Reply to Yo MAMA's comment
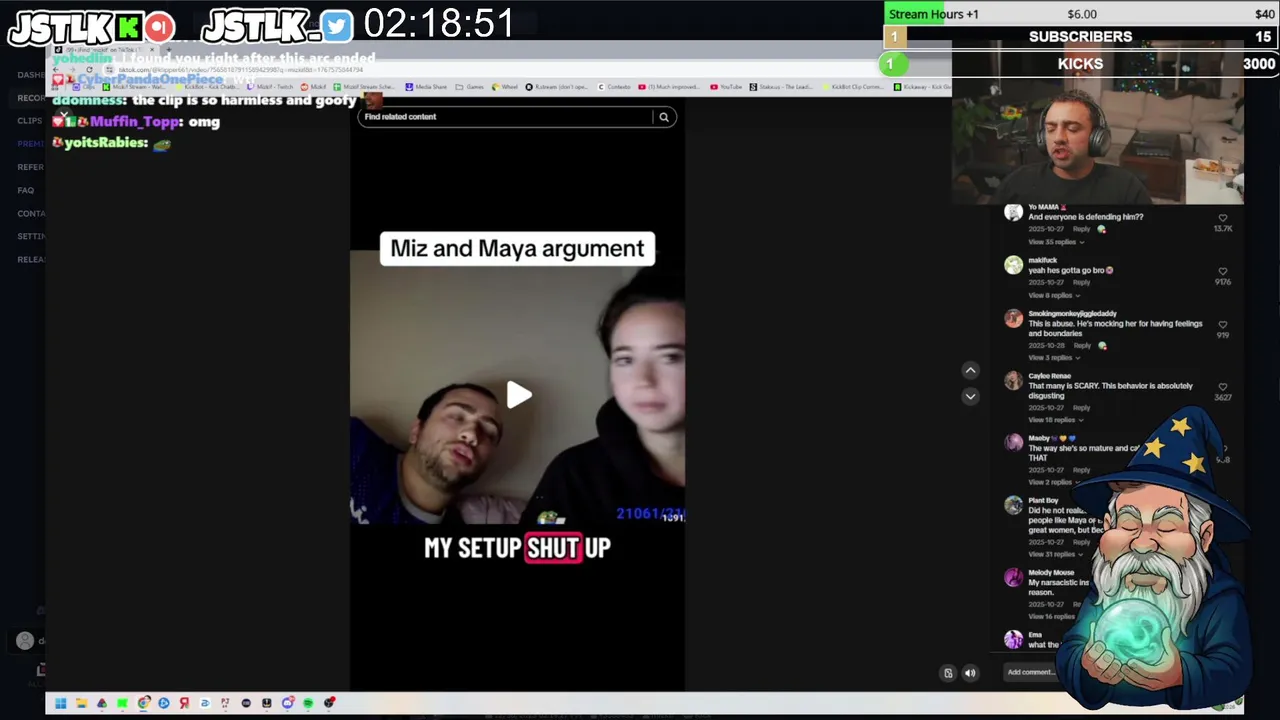This screenshot has width=1280, height=720. tap(1081, 229)
